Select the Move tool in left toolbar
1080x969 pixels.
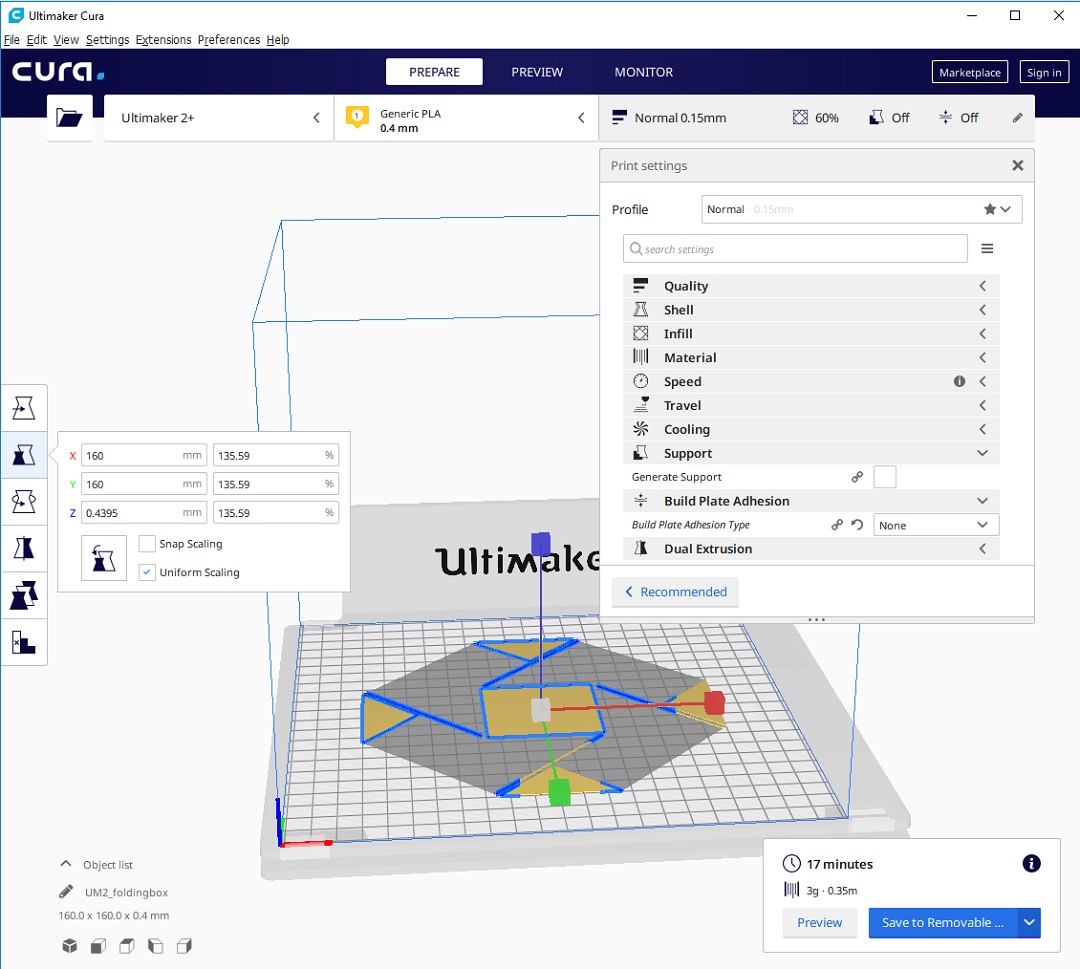coord(24,408)
